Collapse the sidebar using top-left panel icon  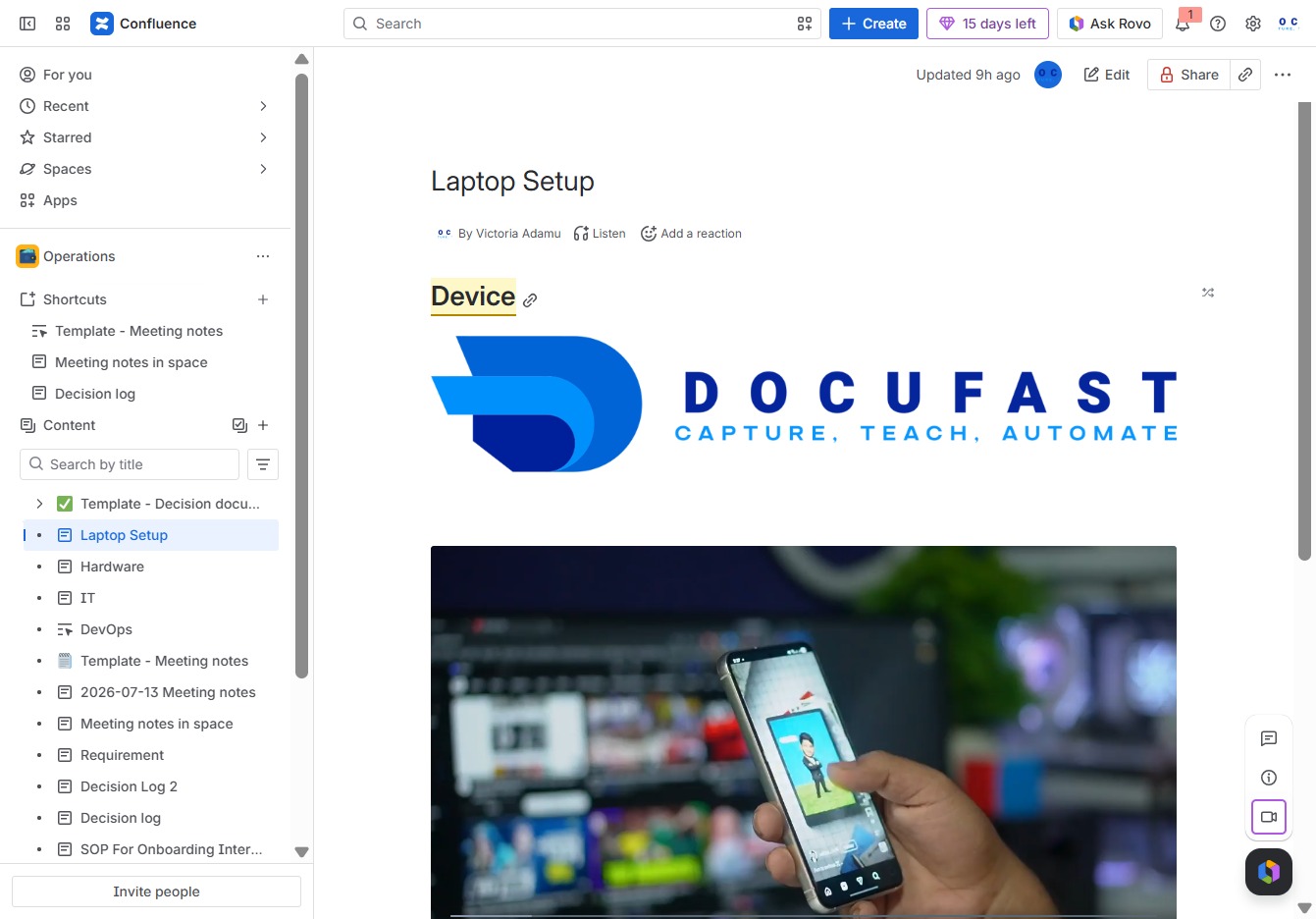pos(27,24)
